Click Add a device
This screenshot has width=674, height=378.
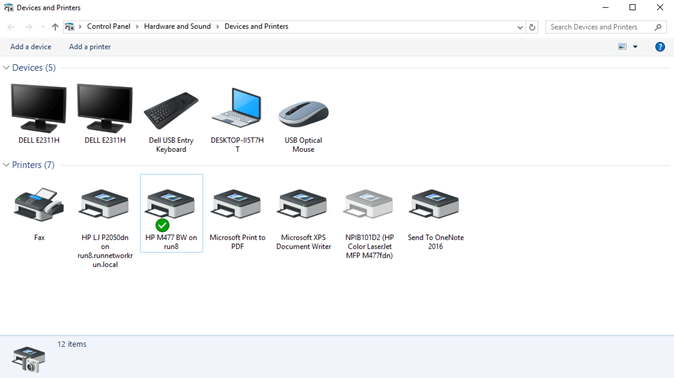pos(31,47)
